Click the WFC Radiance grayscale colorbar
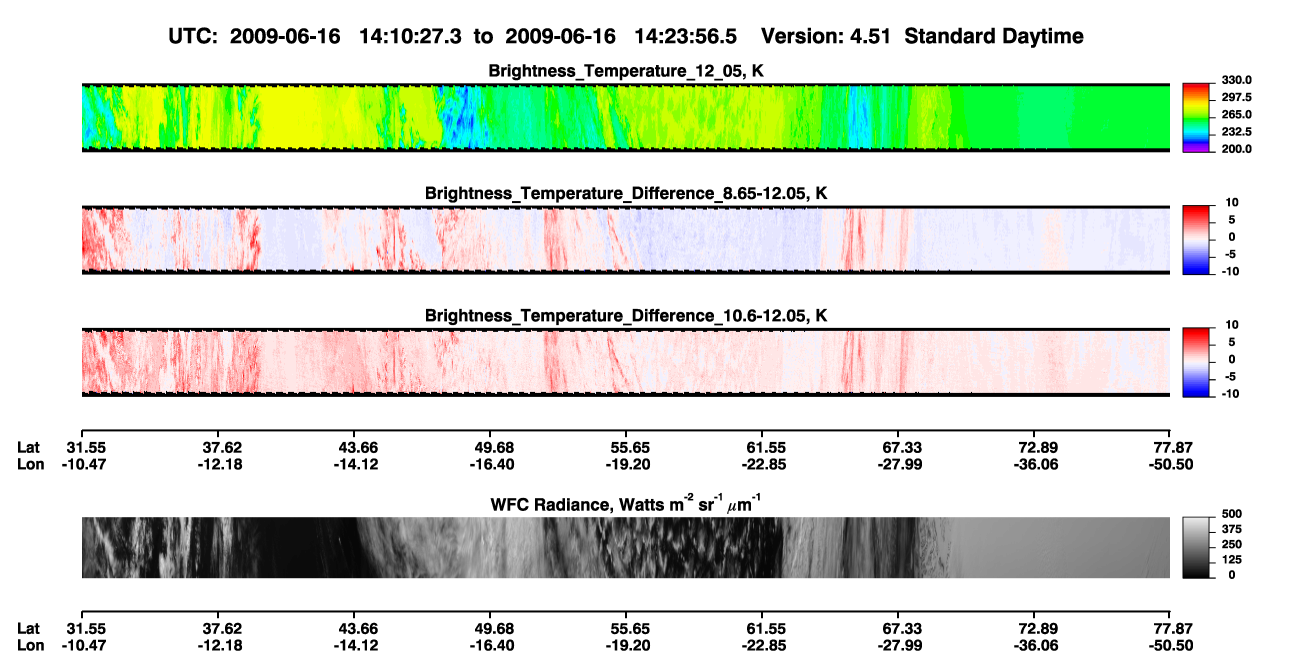 coord(1197,547)
